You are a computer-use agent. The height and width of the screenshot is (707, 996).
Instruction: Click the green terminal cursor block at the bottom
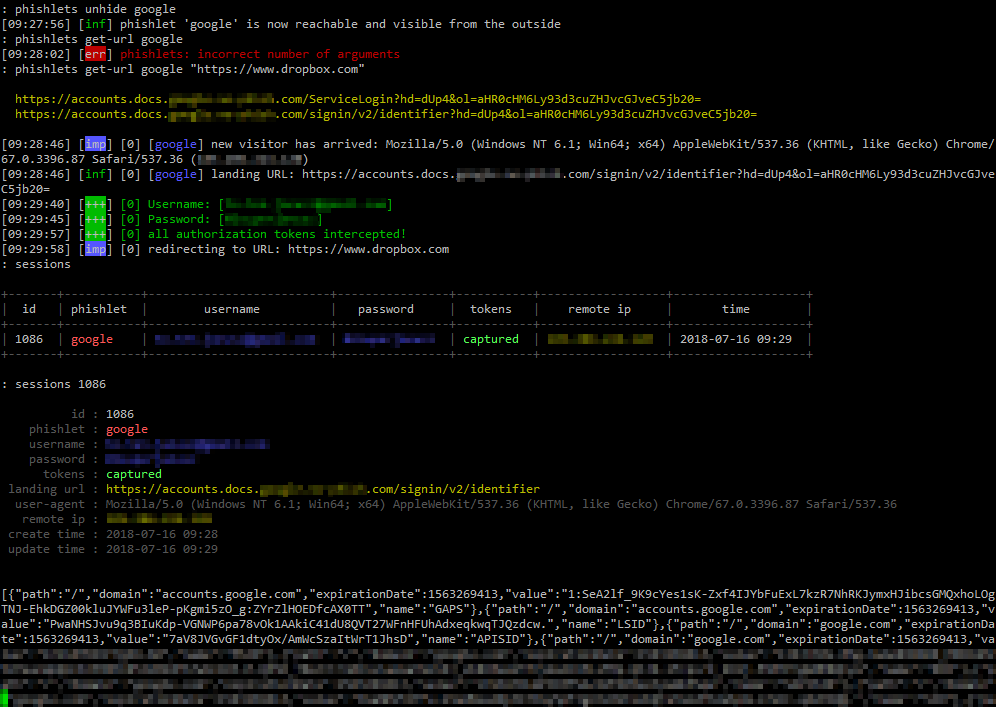[x=4, y=696]
